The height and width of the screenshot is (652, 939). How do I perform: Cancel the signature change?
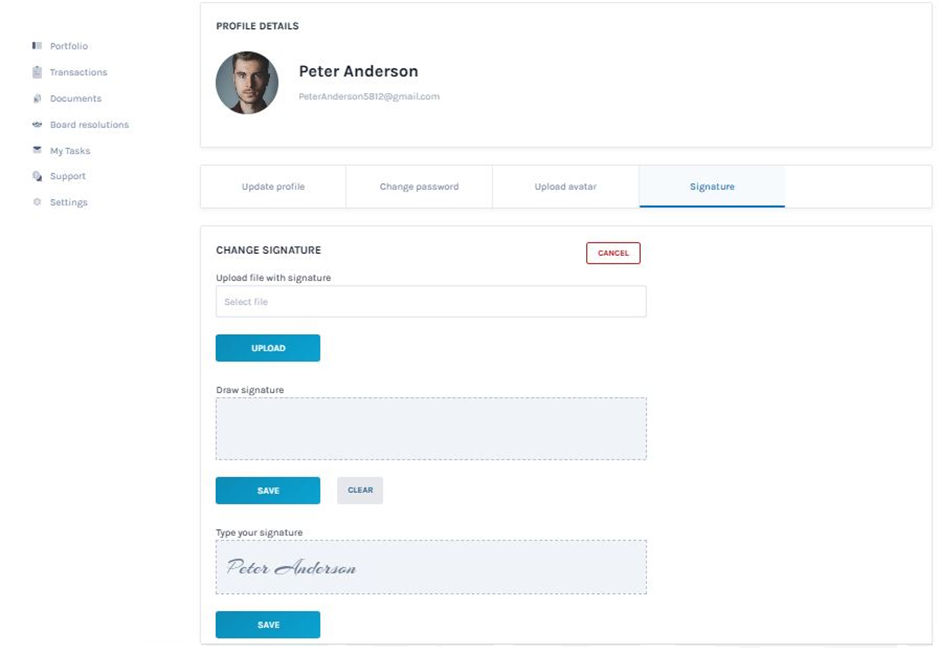(613, 253)
